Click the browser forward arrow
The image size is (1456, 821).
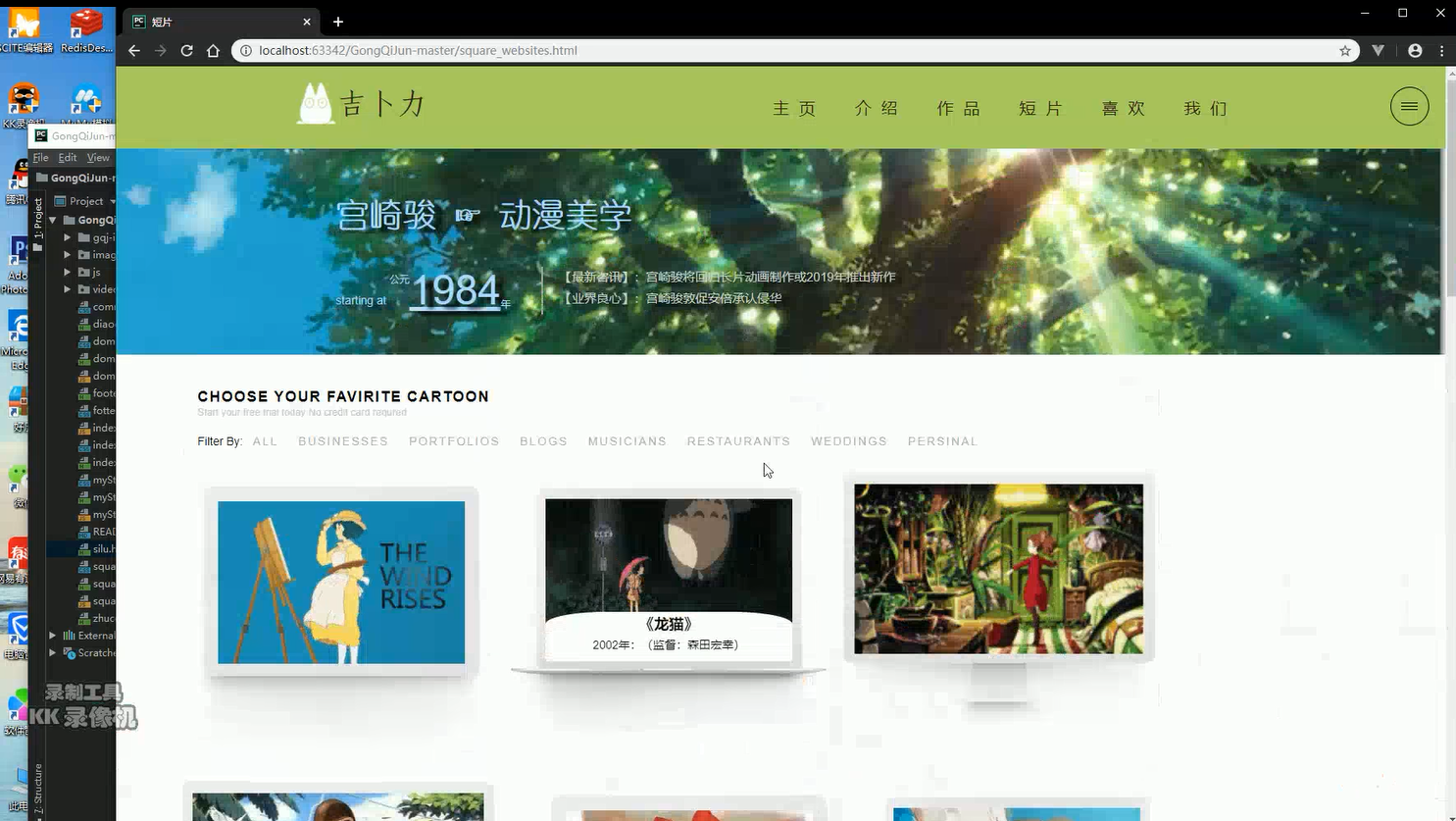[161, 50]
